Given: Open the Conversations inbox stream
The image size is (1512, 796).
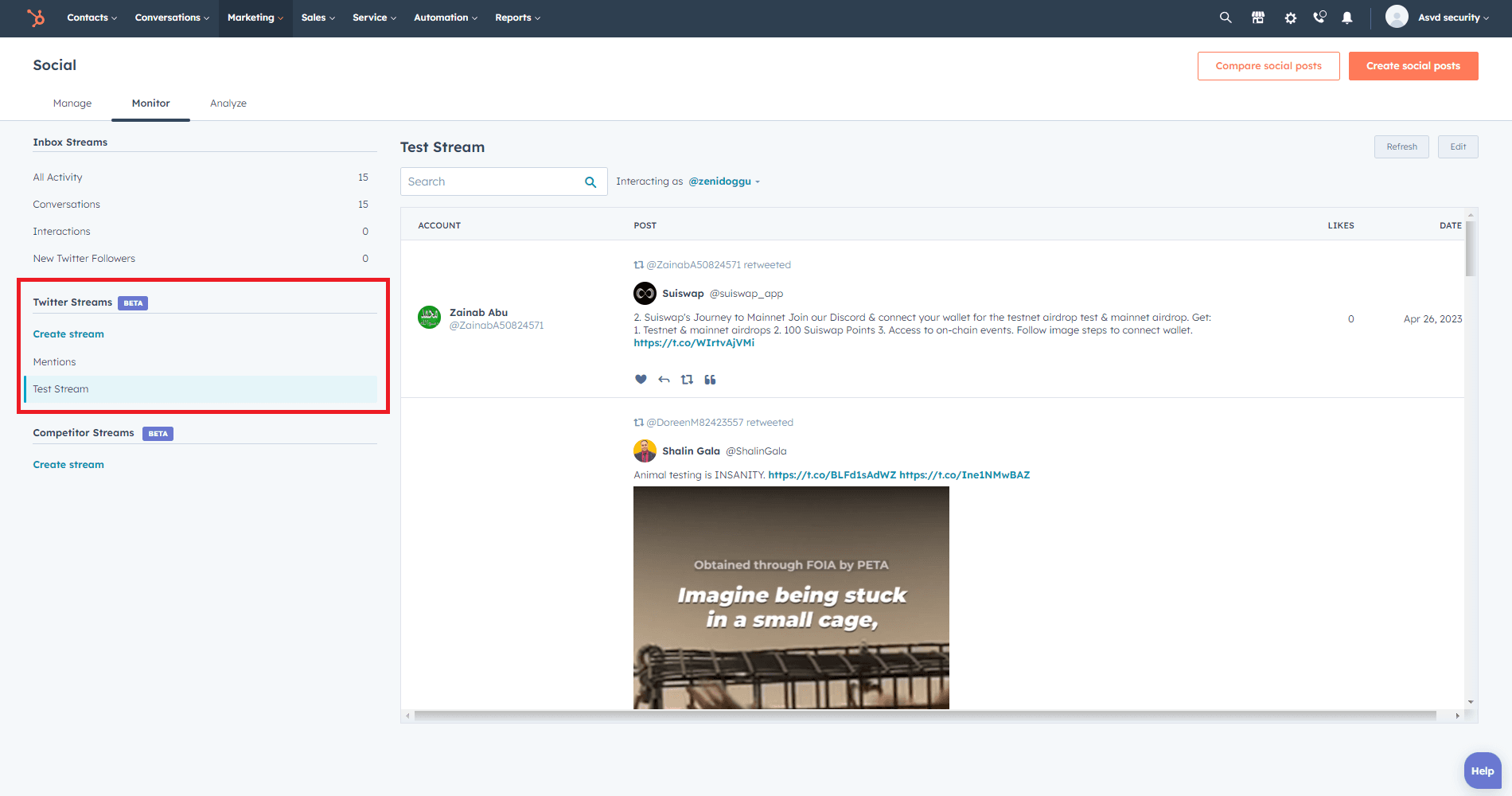Looking at the screenshot, I should 201,205.
